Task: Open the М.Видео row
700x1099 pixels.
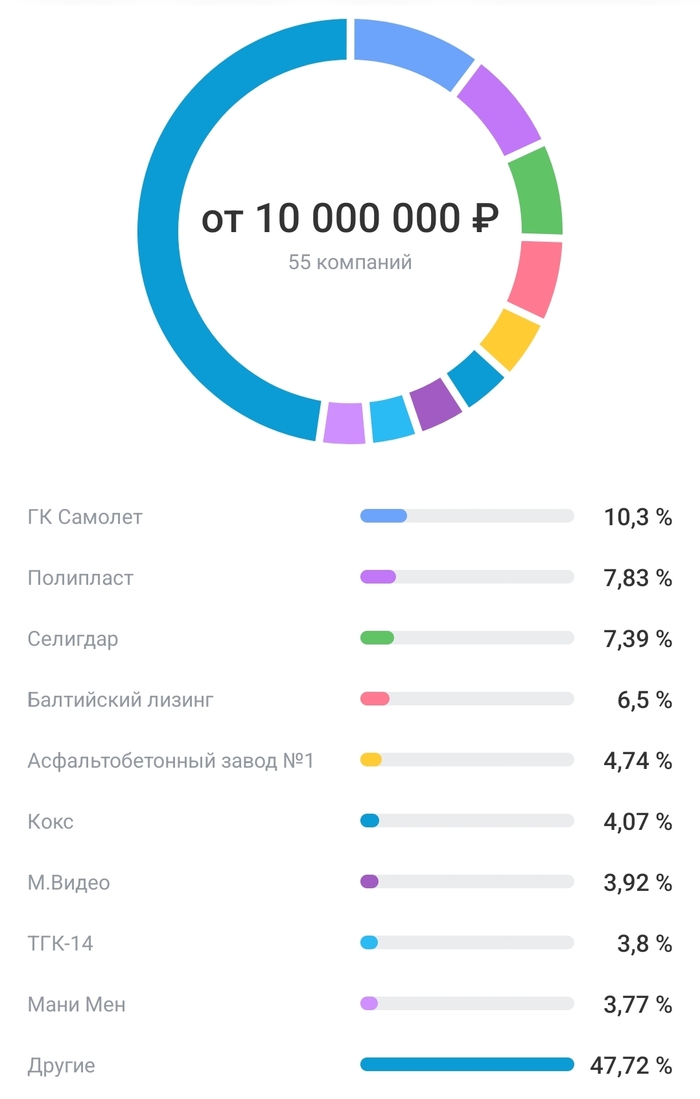Action: point(69,883)
